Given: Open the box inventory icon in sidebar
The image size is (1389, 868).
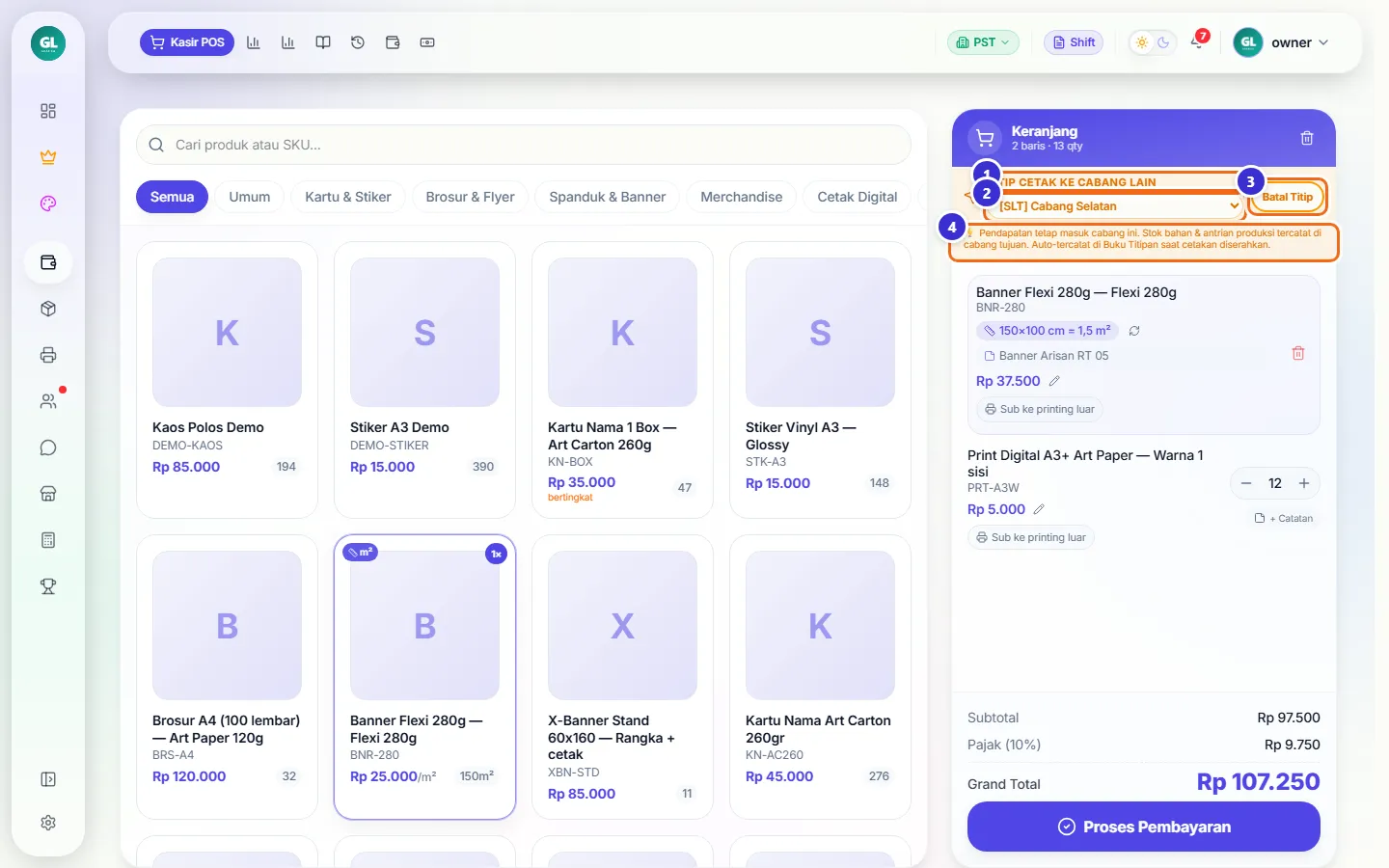Looking at the screenshot, I should (48, 309).
